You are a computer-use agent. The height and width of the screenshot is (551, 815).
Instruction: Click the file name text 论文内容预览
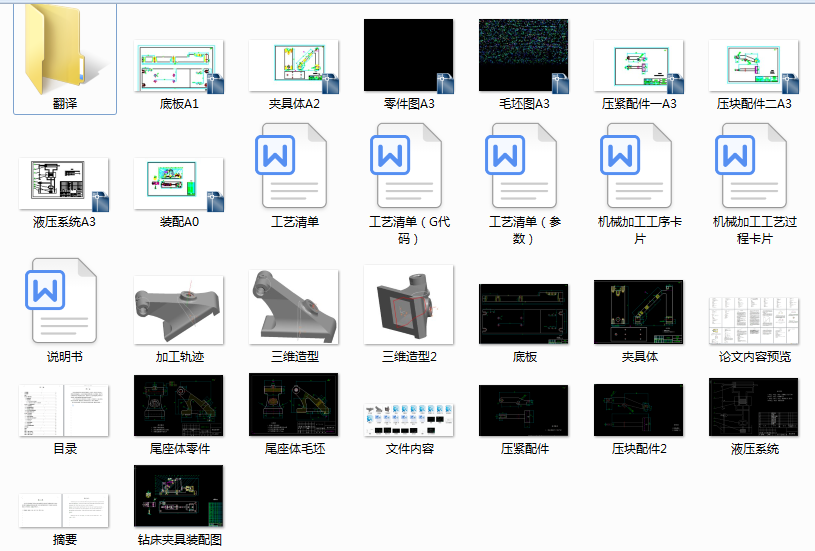pyautogui.click(x=755, y=357)
